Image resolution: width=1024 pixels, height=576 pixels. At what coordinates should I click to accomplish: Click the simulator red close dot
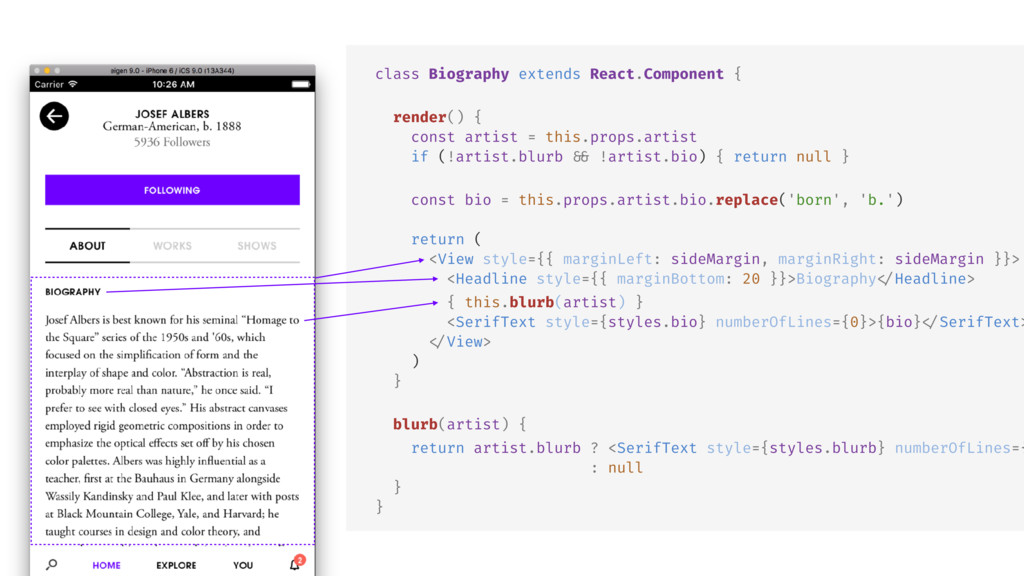[37, 70]
